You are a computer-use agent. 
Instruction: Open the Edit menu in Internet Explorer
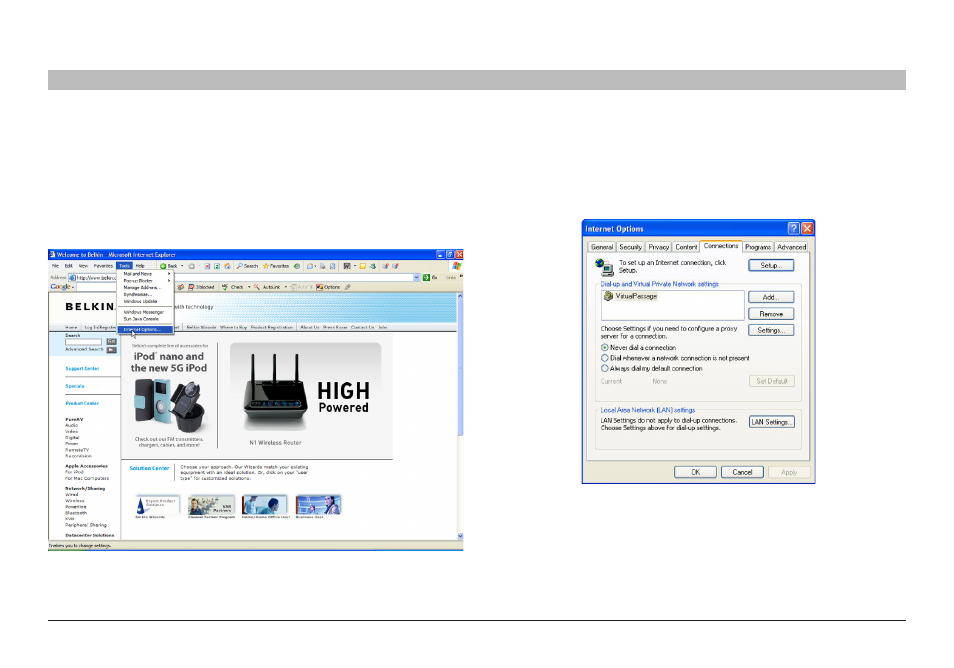click(69, 266)
